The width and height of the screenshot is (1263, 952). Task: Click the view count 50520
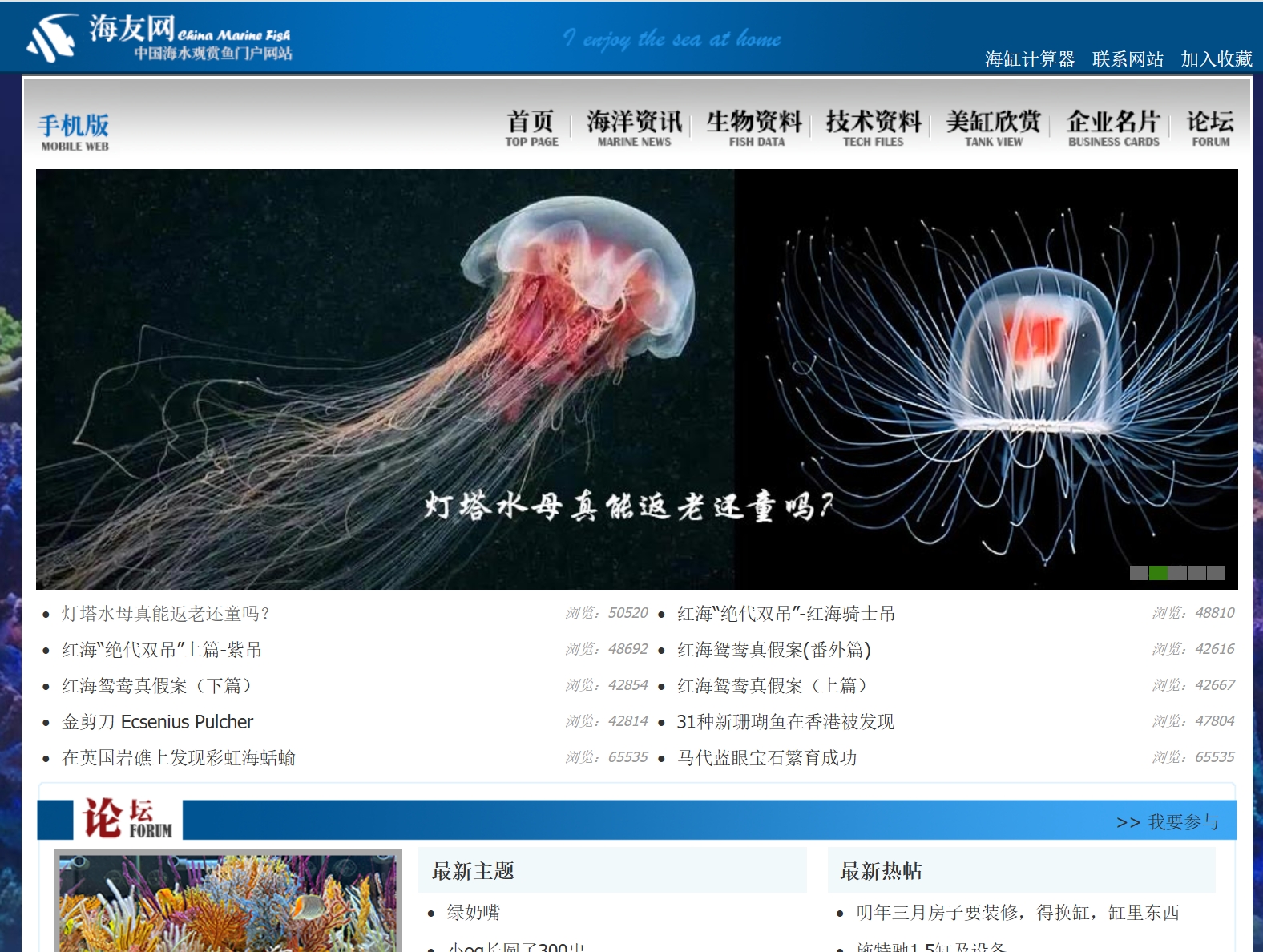tap(607, 613)
